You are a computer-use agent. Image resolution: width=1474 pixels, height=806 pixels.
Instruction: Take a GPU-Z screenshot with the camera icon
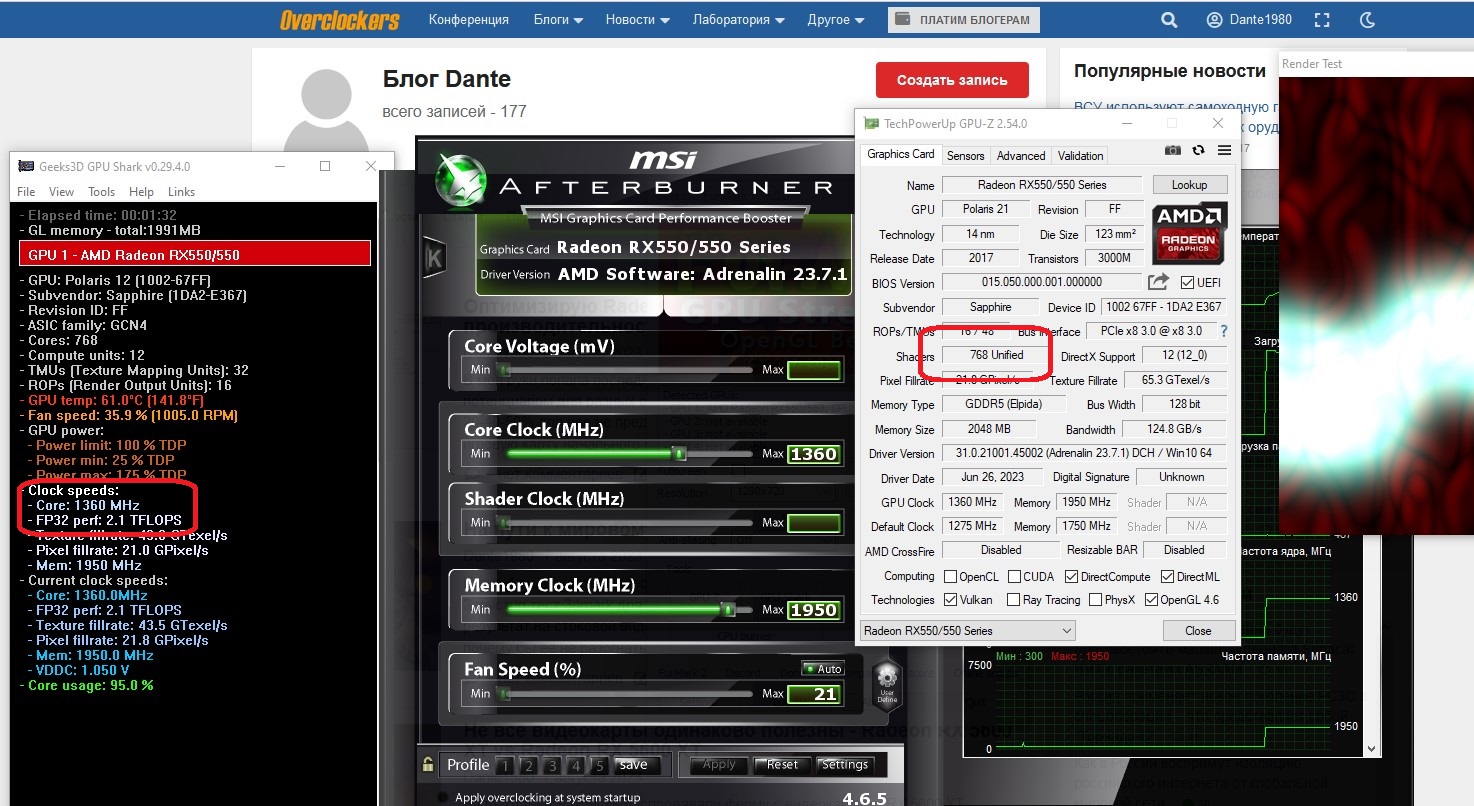tap(1173, 151)
